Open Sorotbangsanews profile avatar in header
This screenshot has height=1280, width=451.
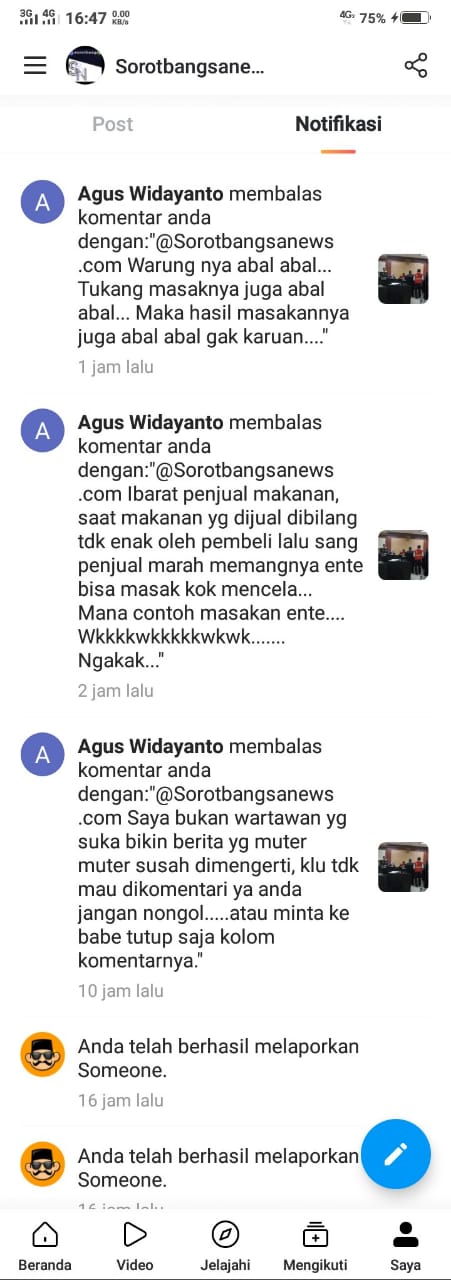point(85,66)
